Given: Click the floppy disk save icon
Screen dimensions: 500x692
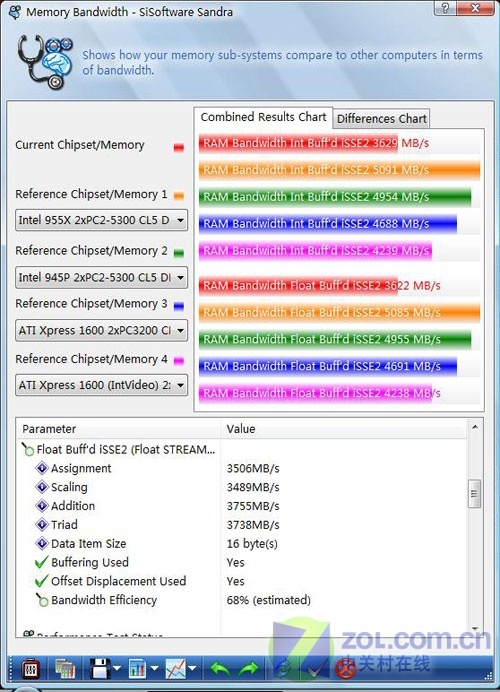Looking at the screenshot, I should pos(100,669).
